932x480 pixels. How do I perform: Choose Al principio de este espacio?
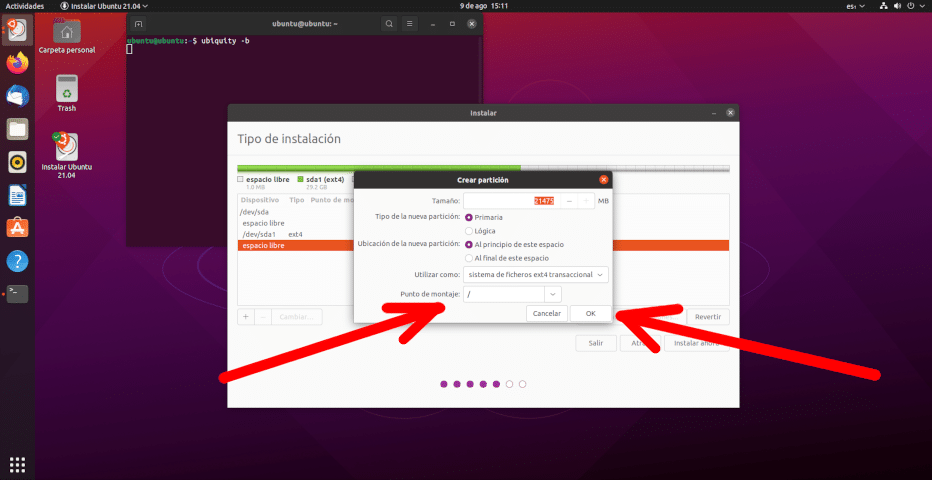coord(469,245)
